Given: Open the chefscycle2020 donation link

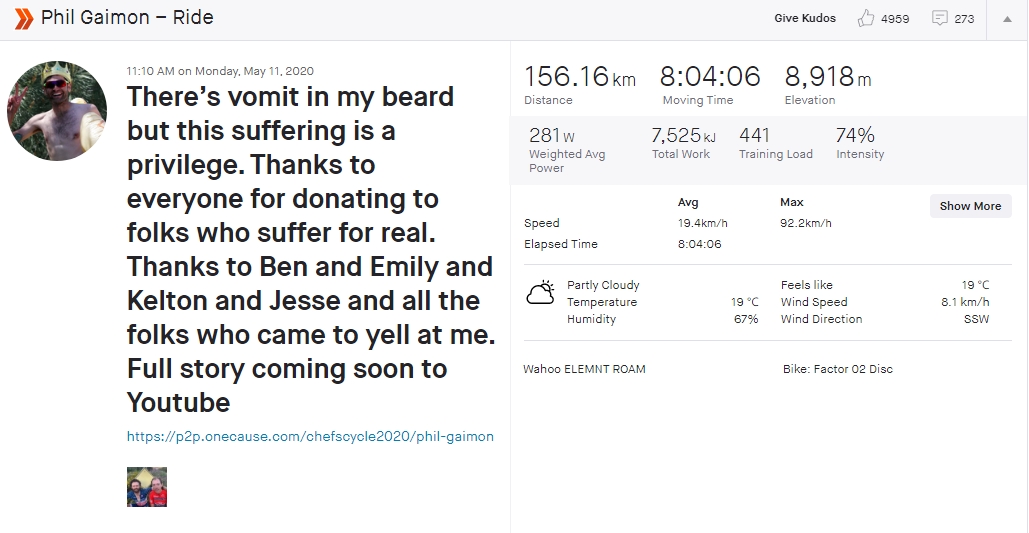Looking at the screenshot, I should click(x=310, y=437).
